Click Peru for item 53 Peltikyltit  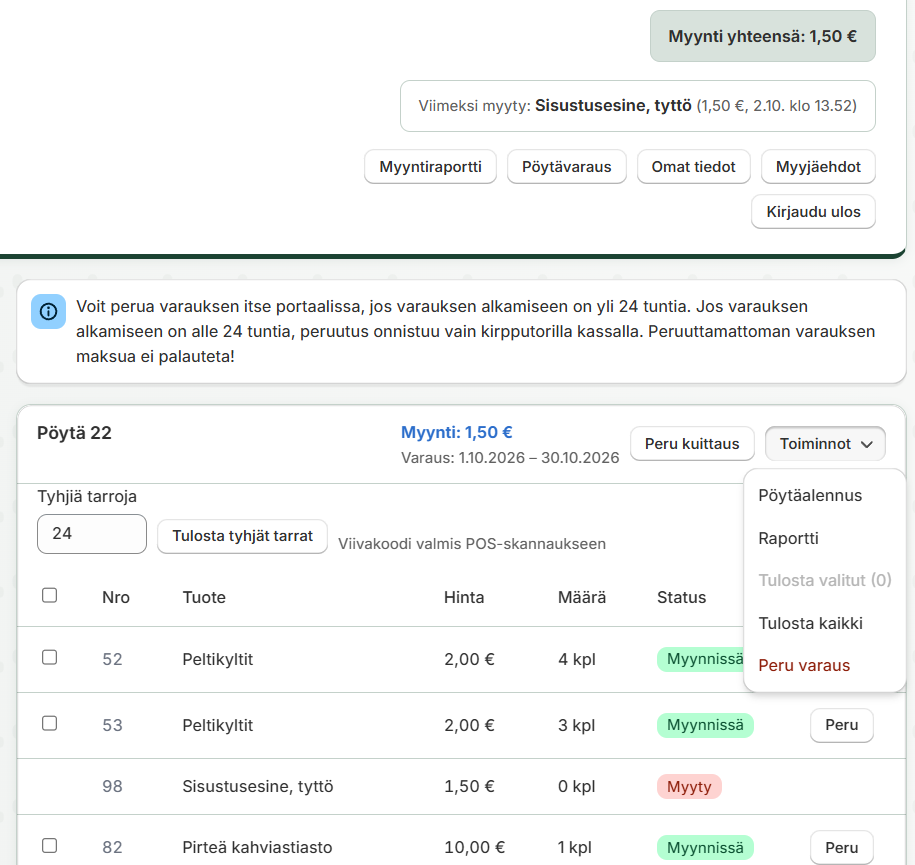click(x=841, y=725)
